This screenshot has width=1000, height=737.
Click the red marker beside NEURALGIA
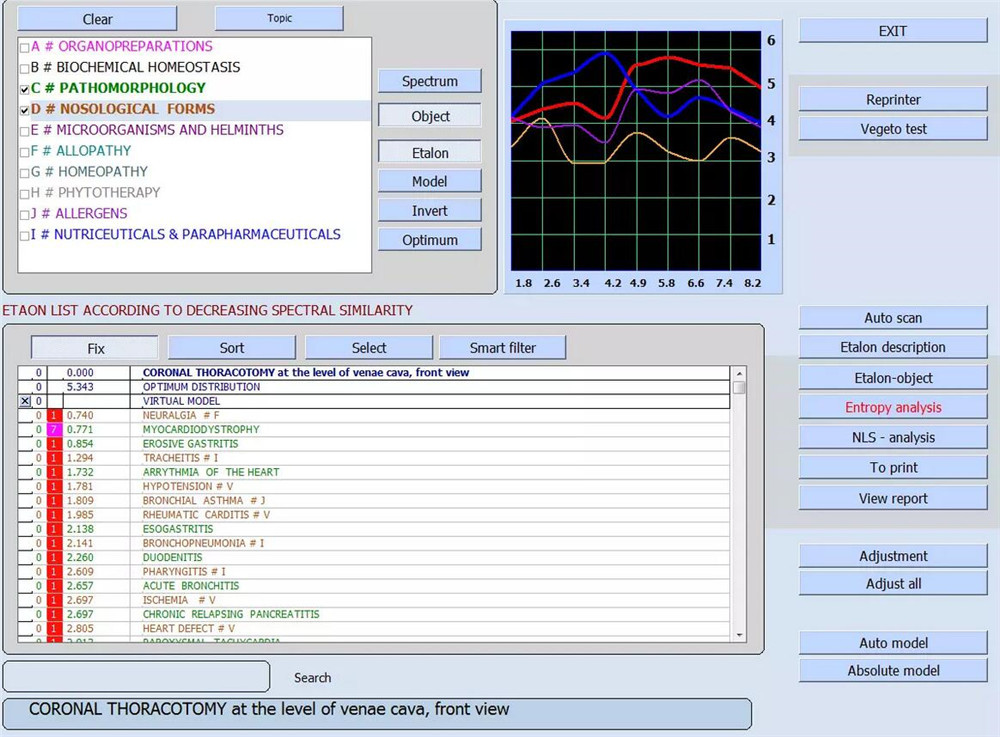(56, 415)
